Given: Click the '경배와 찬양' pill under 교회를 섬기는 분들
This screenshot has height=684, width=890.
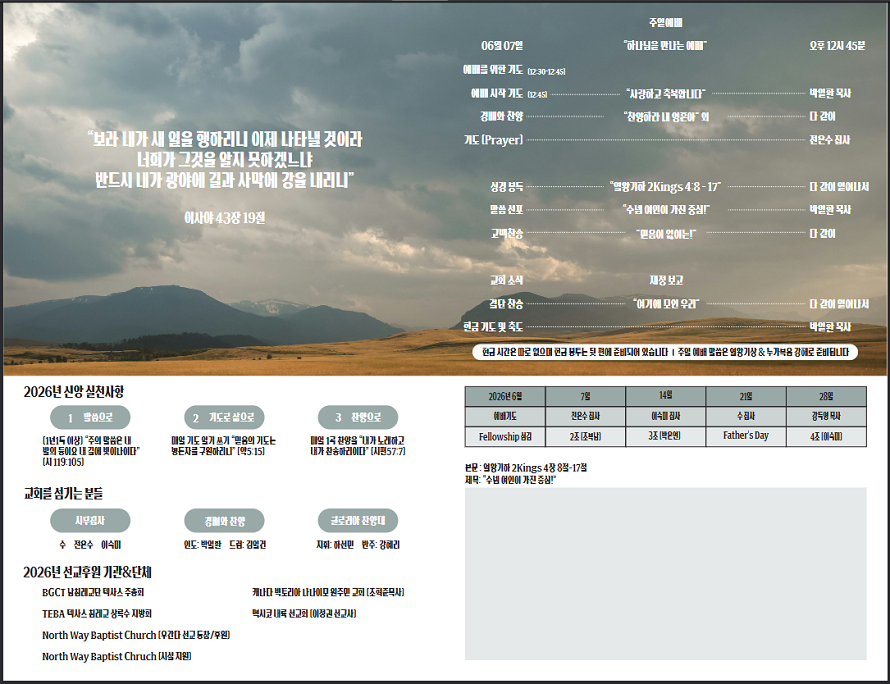Looking at the screenshot, I should coord(224,521).
